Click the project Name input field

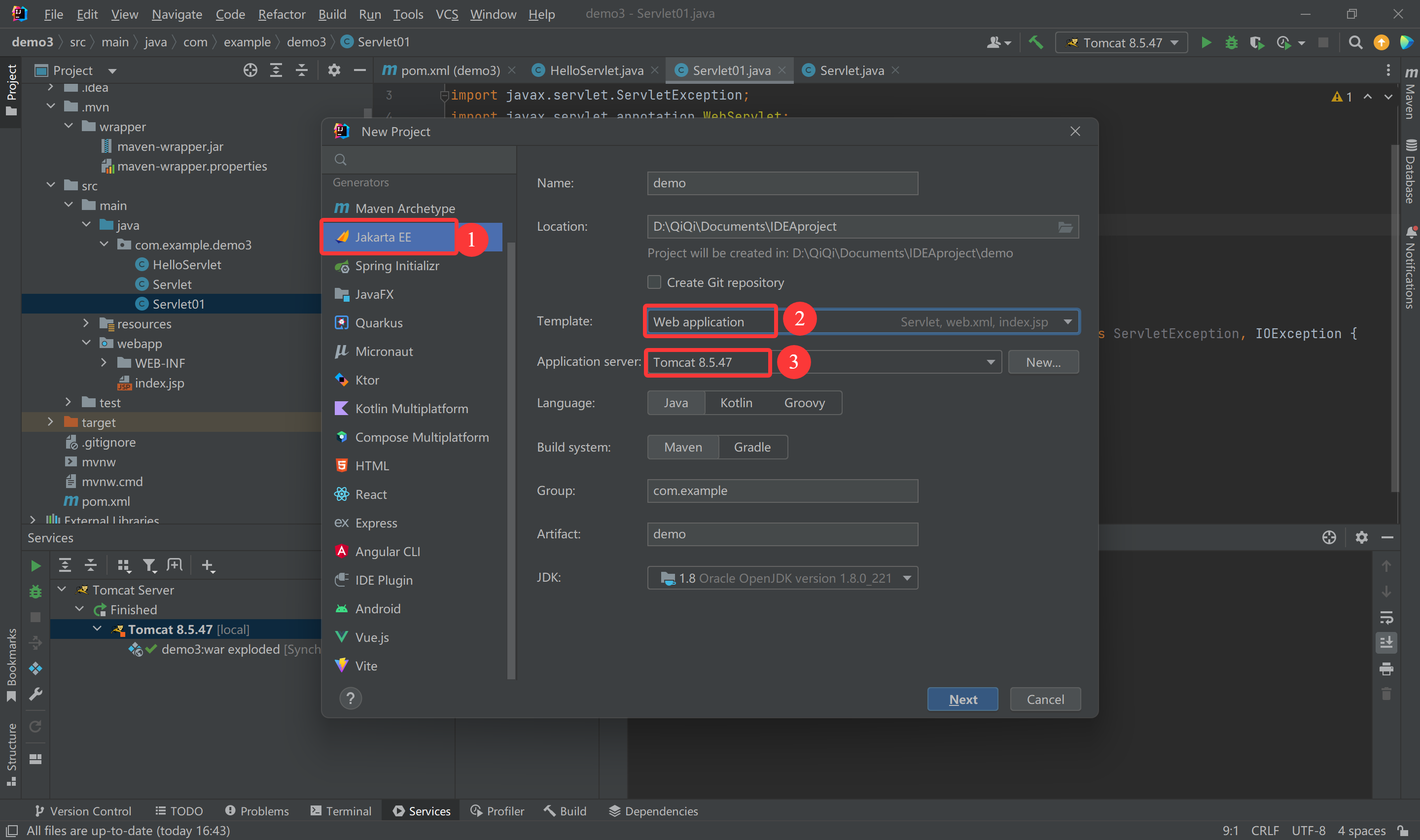pos(782,183)
